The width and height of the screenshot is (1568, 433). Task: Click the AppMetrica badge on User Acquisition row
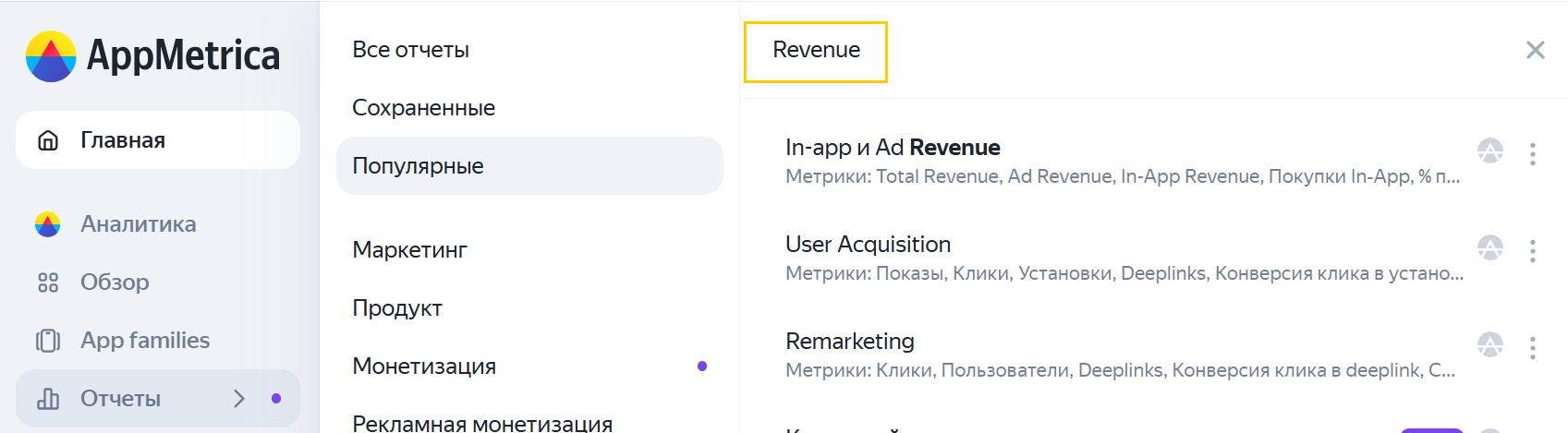(x=1490, y=247)
